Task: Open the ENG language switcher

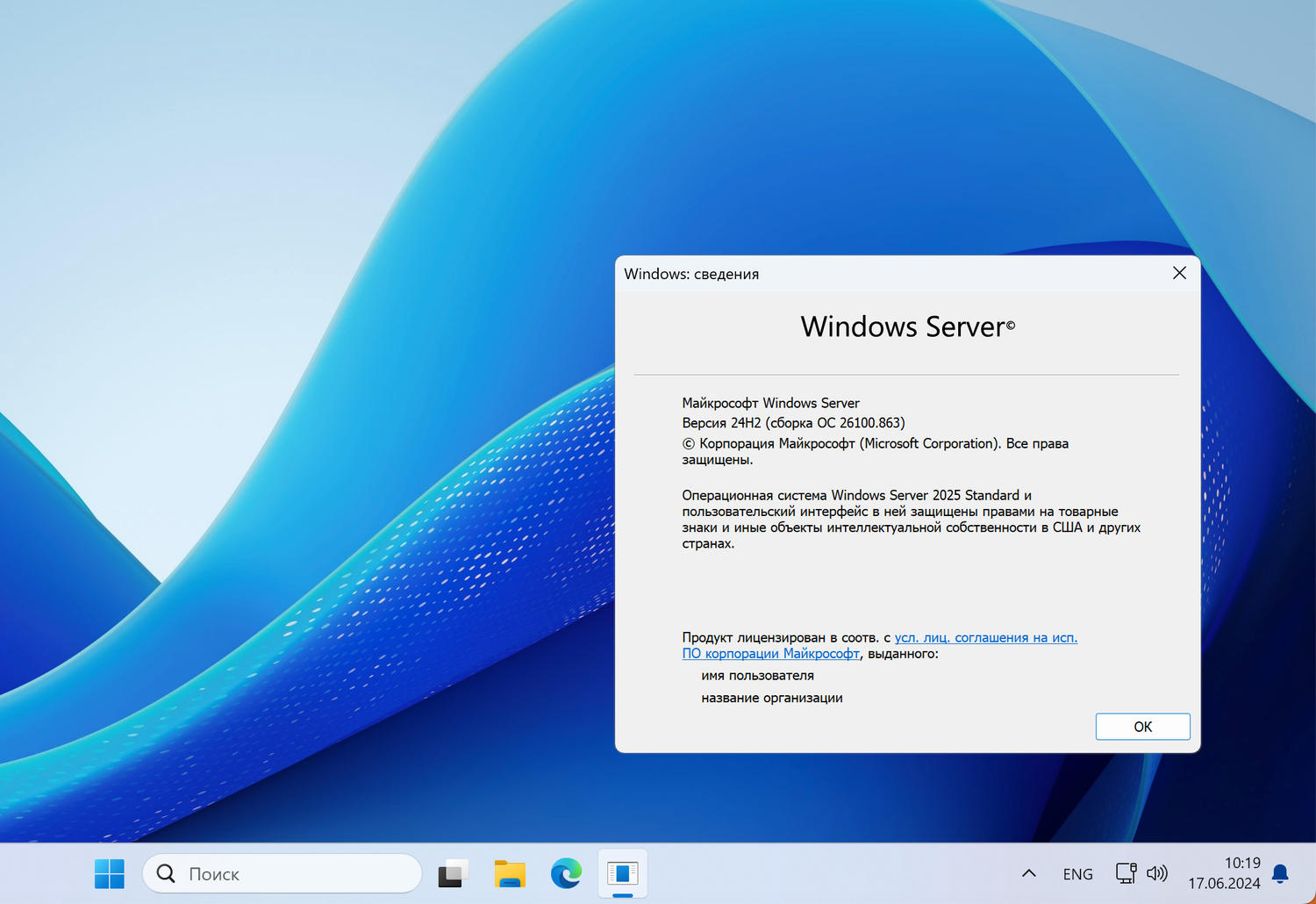Action: pyautogui.click(x=1077, y=873)
